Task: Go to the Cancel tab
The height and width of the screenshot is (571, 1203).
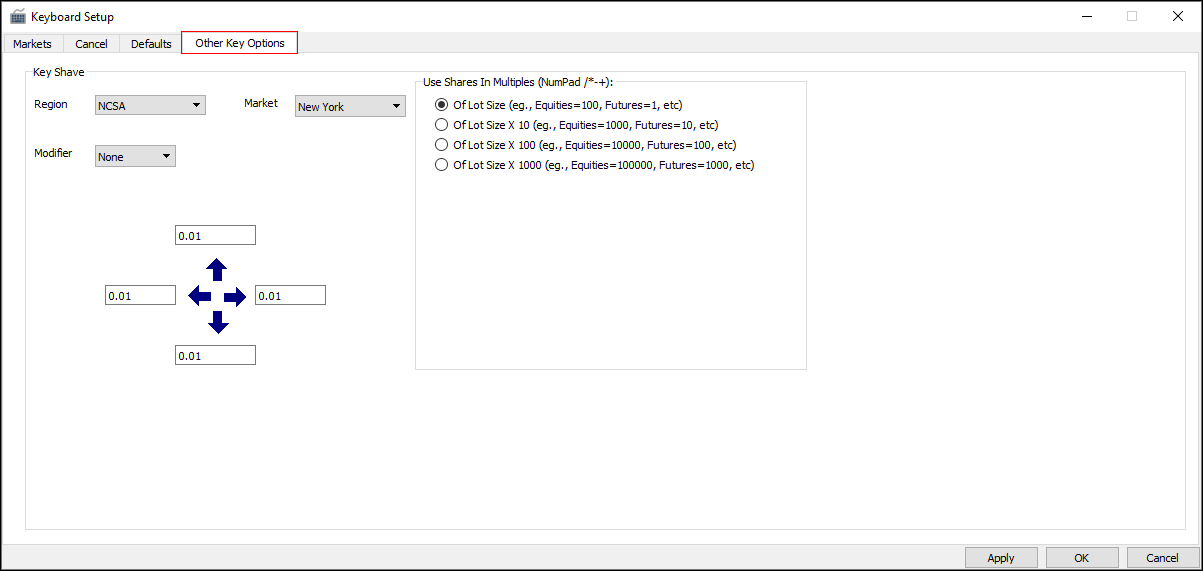Action: [91, 44]
